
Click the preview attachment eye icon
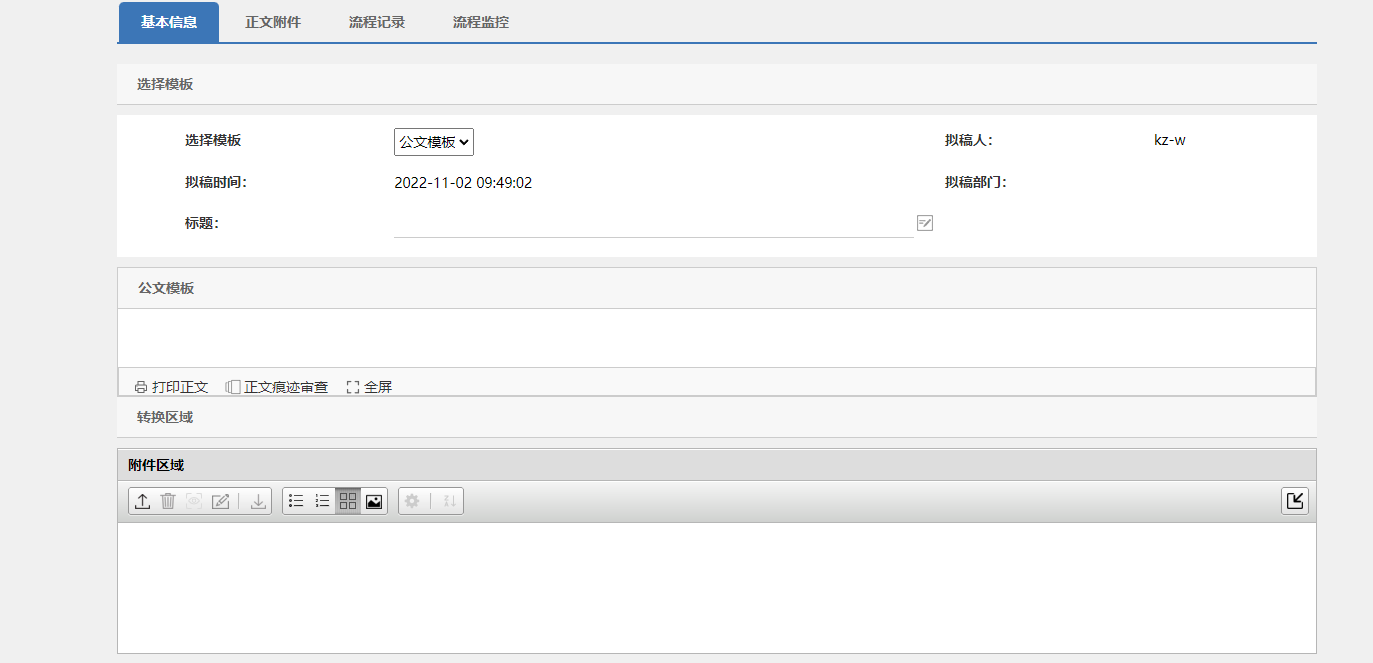194,501
